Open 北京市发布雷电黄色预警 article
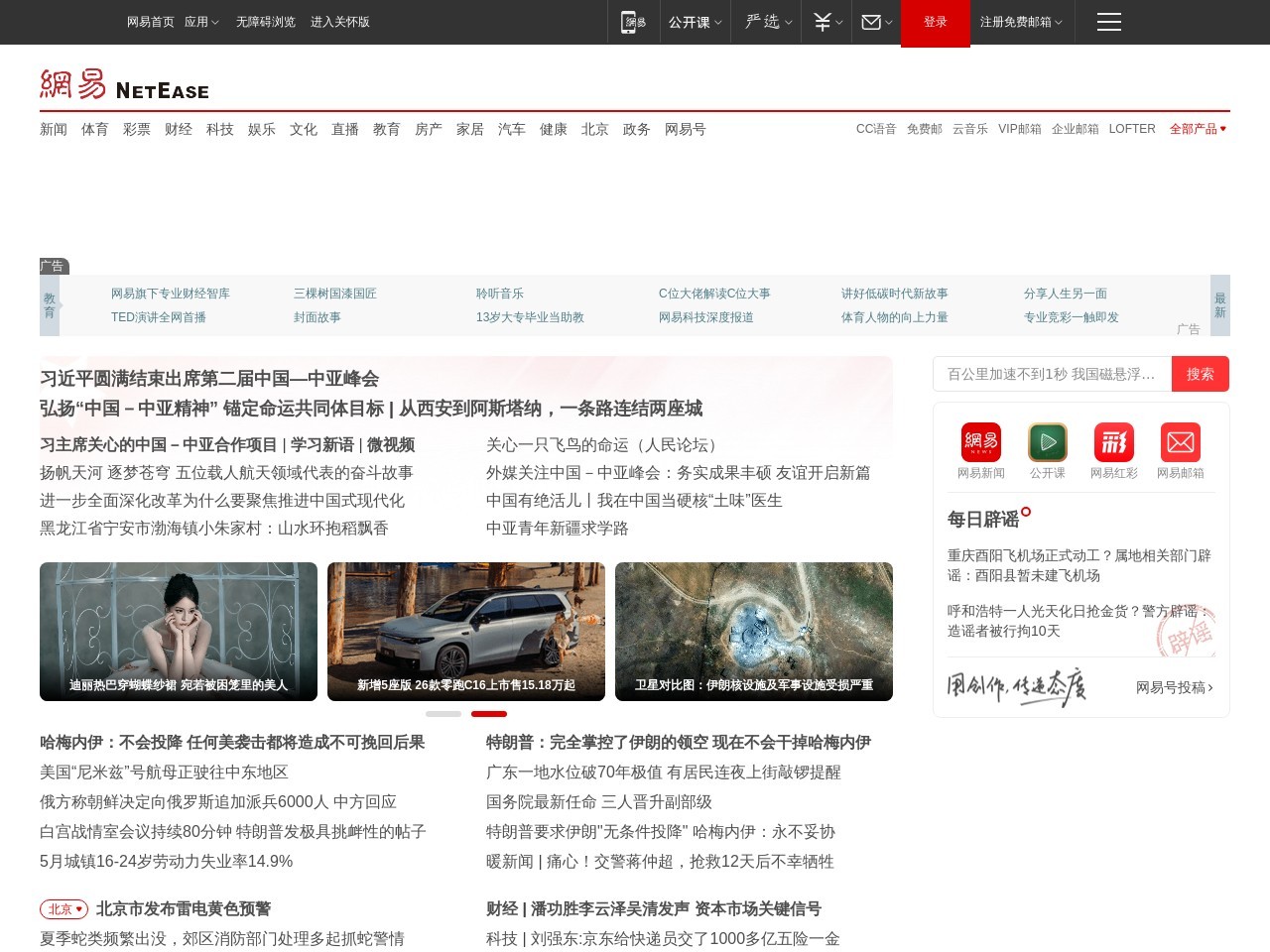This screenshot has height=952, width=1270. coord(184,909)
